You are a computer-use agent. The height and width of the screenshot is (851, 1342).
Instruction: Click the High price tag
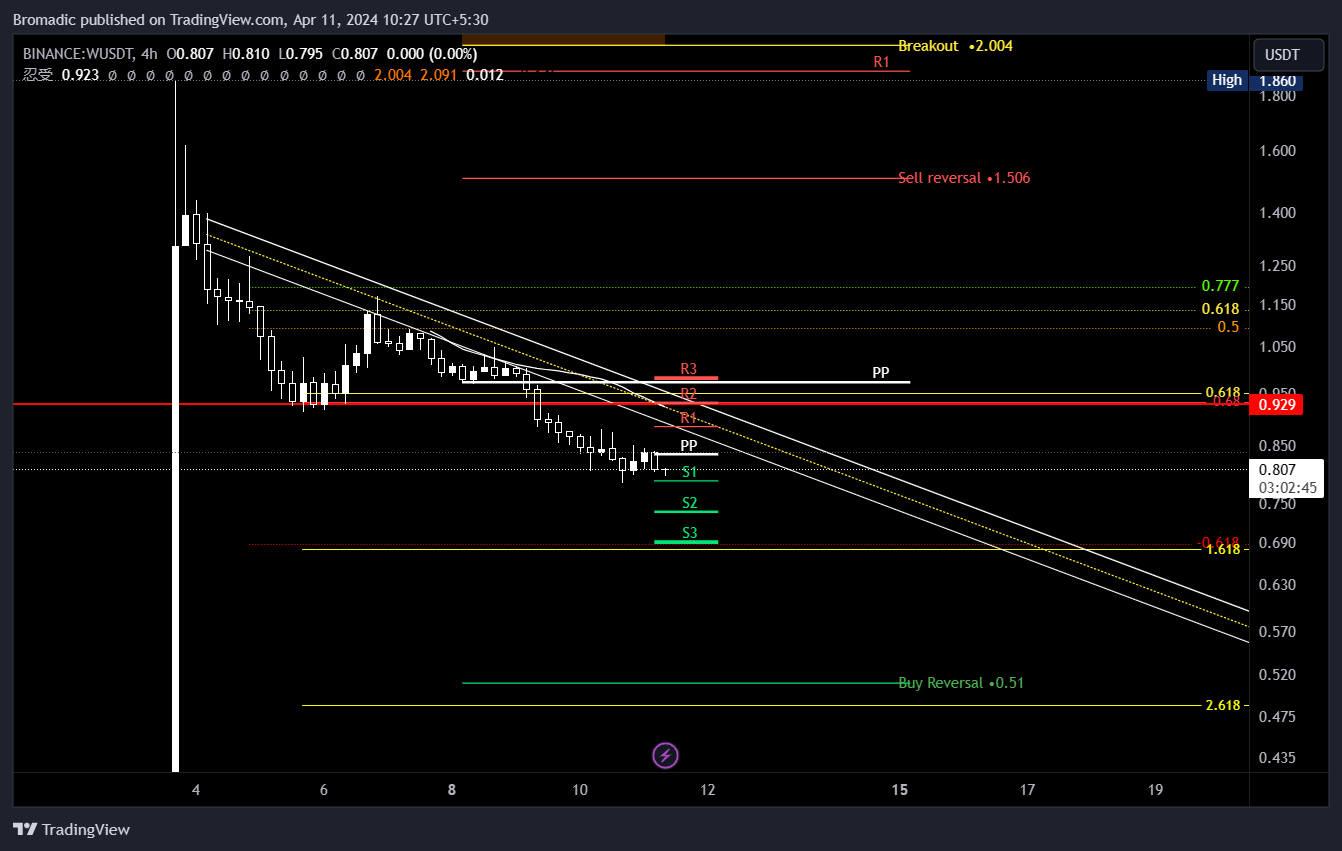point(1226,80)
